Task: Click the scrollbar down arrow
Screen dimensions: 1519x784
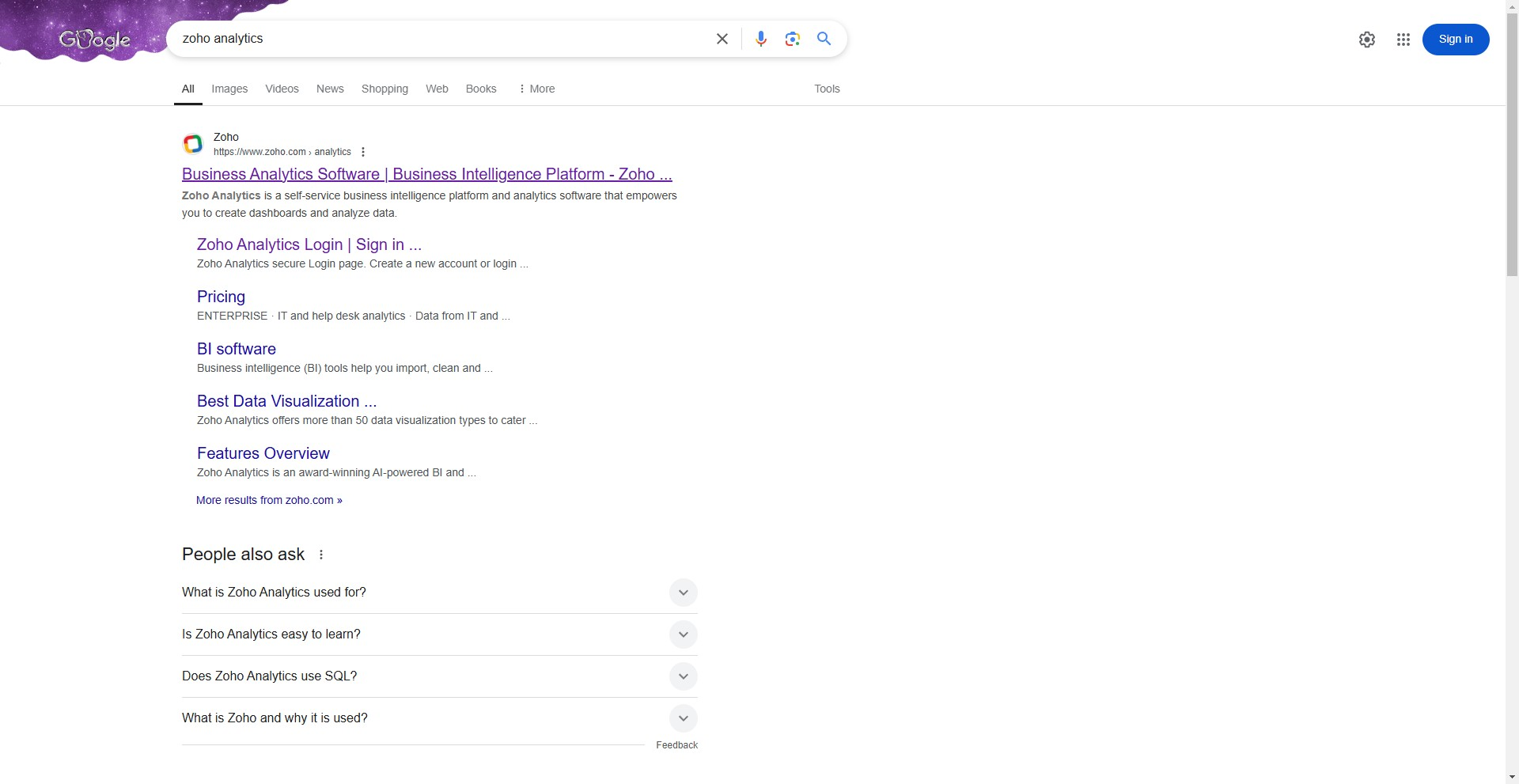Action: pos(1512,777)
